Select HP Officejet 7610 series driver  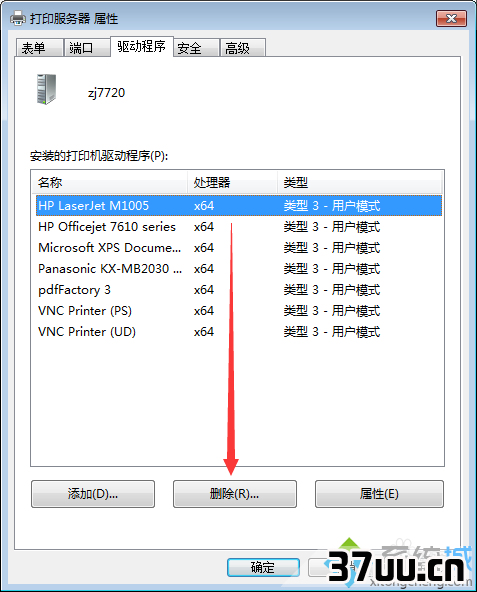pos(239,227)
